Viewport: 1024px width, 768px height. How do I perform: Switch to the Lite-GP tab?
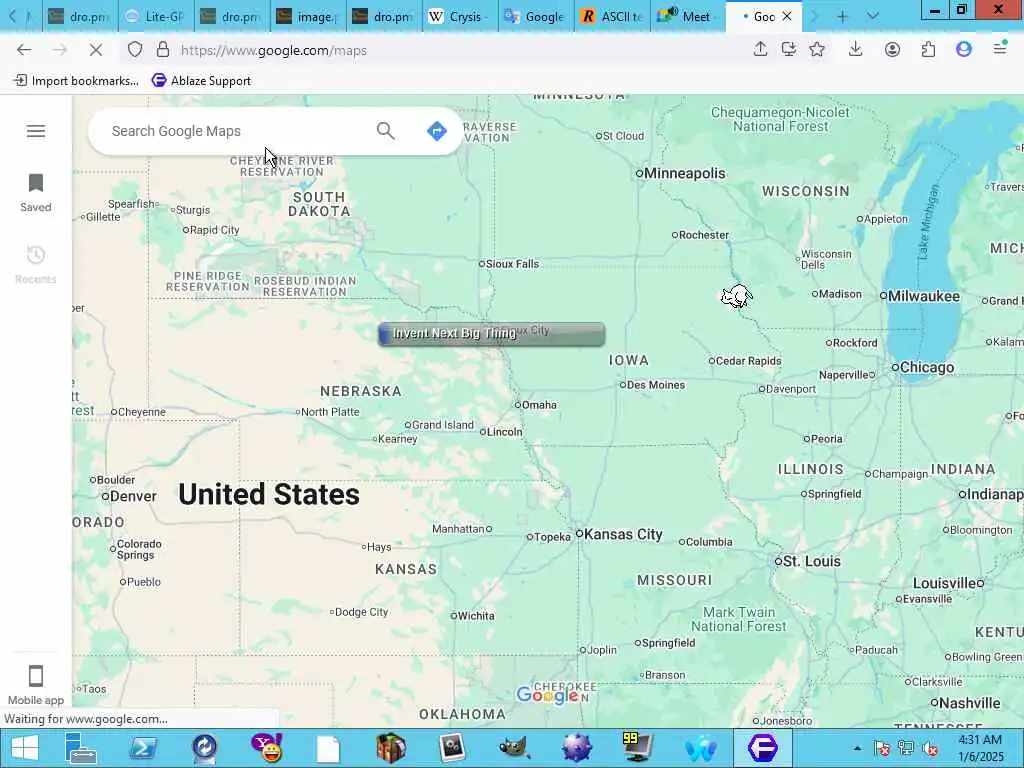point(155,16)
